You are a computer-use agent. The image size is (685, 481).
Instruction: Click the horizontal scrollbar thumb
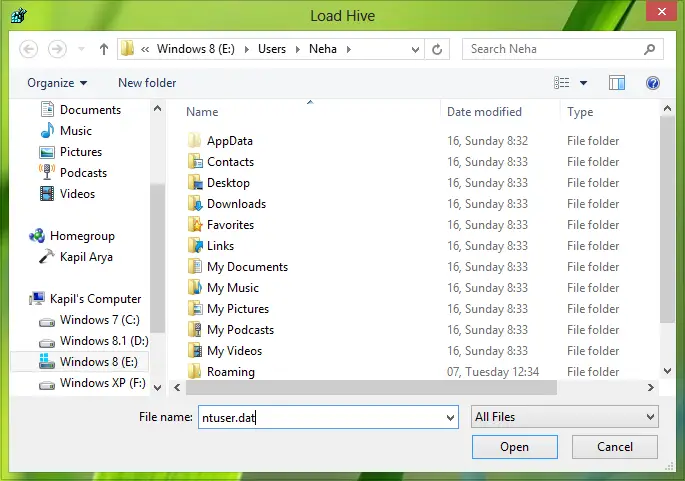click(x=371, y=388)
